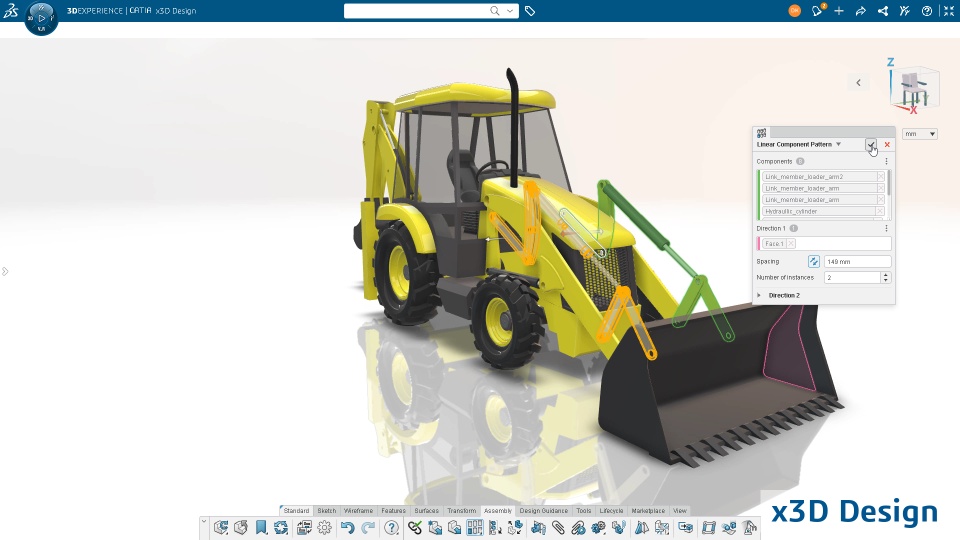This screenshot has width=960, height=540.
Task: Select the Engineering Connection chain-check icon
Action: click(x=414, y=527)
